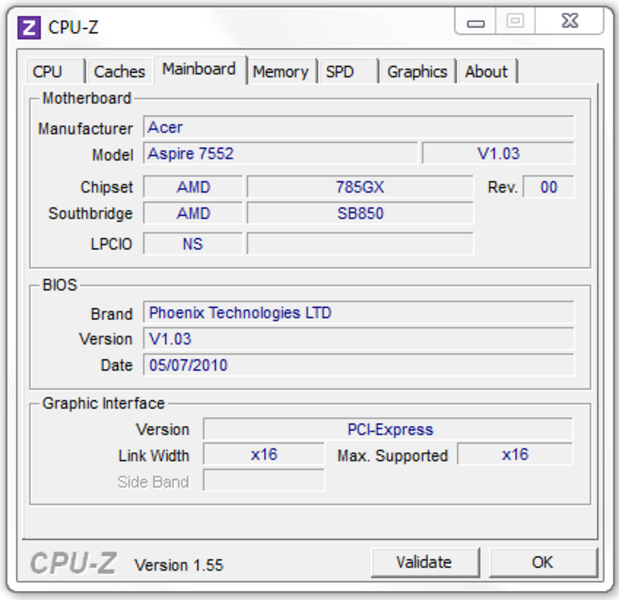The image size is (619, 600).
Task: Click the LPCIO label
Action: tap(111, 244)
